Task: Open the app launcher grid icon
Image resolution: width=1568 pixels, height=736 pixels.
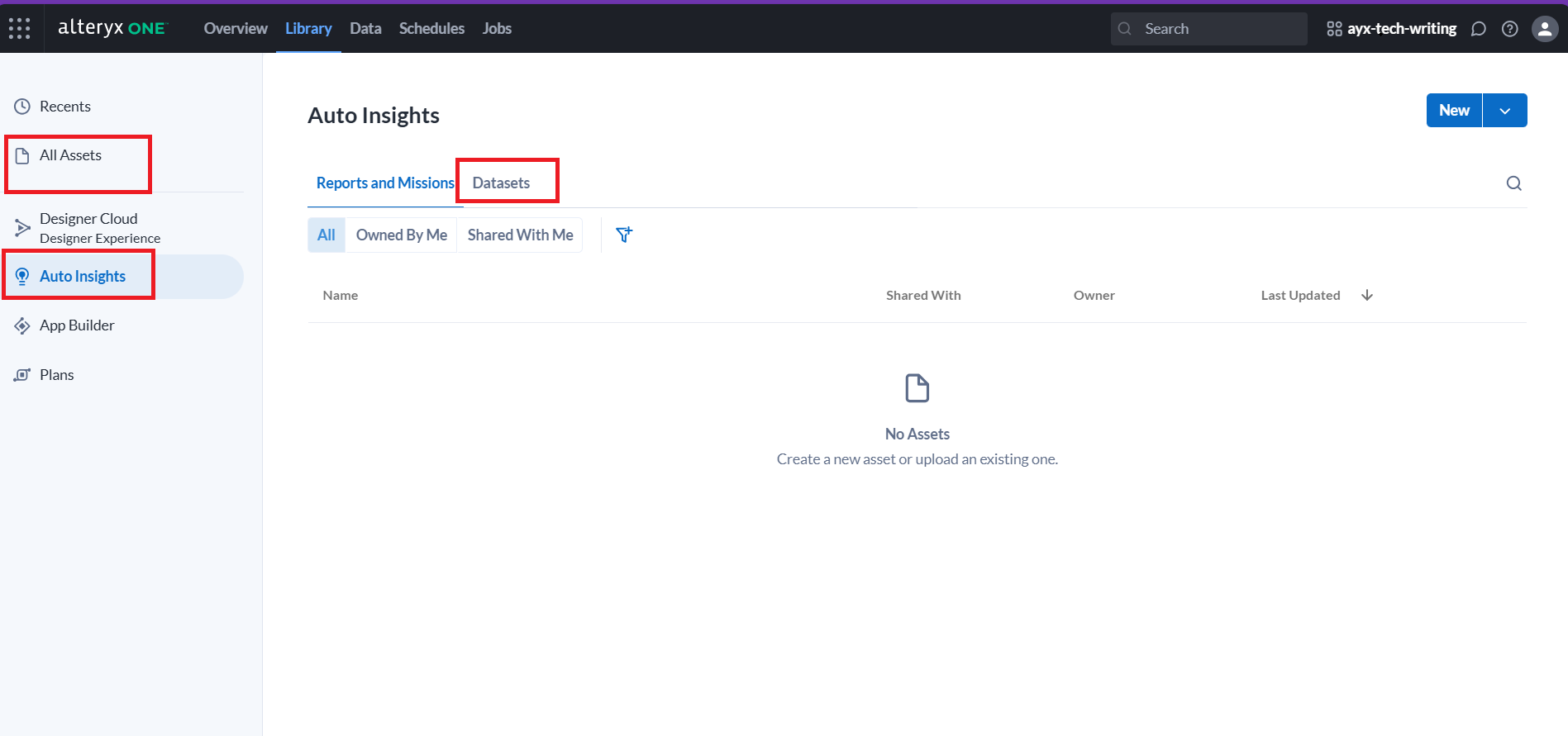Action: pos(19,28)
